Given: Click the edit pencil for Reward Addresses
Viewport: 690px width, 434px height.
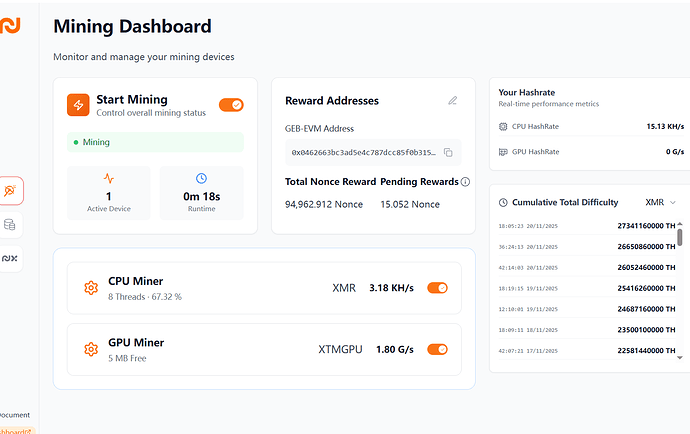Looking at the screenshot, I should 453,101.
